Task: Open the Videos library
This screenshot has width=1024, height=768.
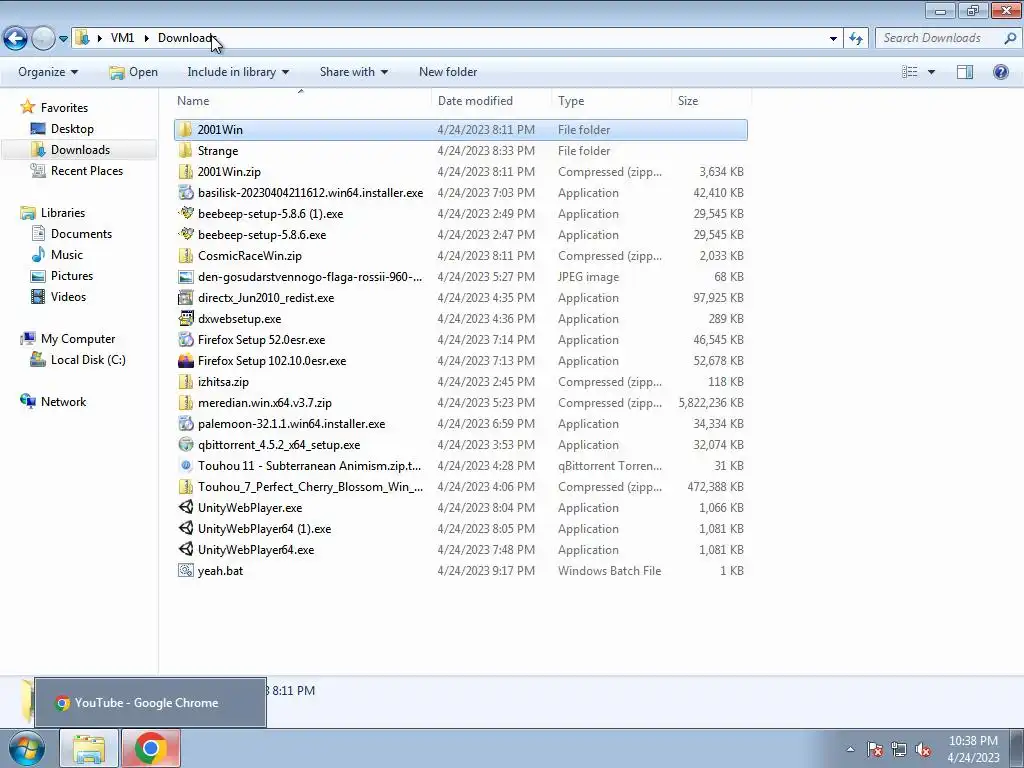Action: [68, 296]
